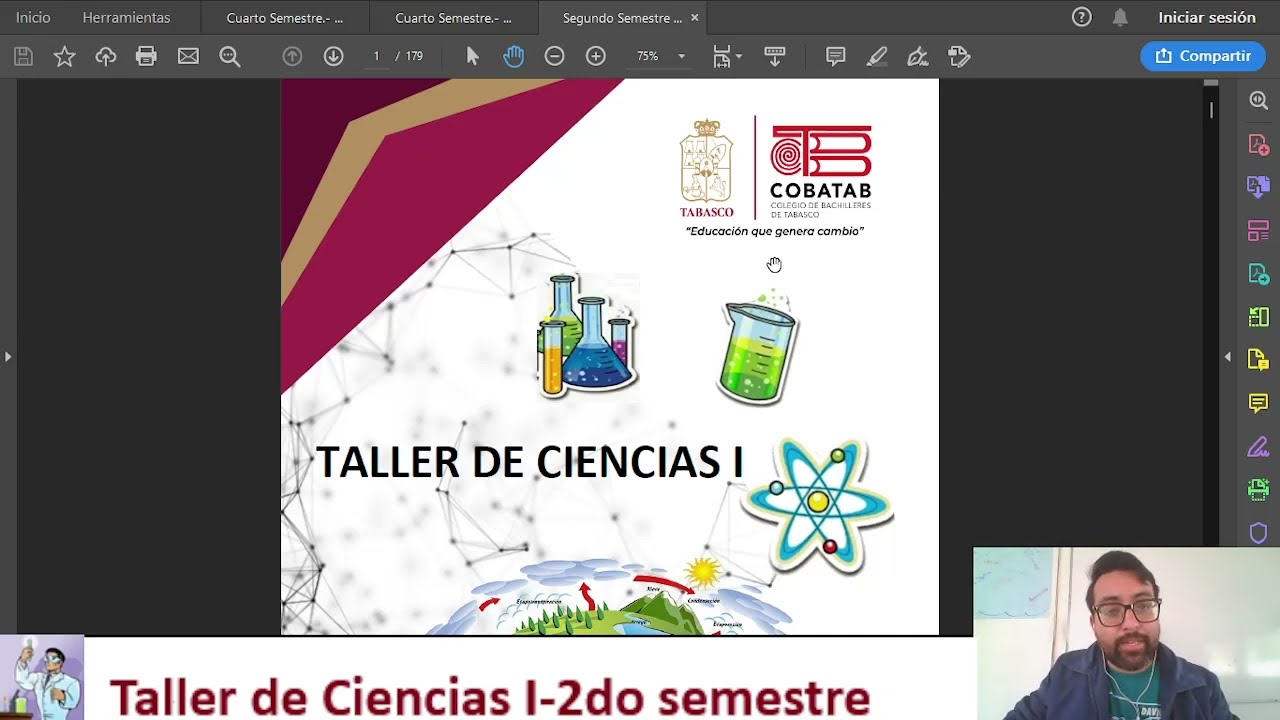
Task: Go to next page arrow
Action: point(334,57)
